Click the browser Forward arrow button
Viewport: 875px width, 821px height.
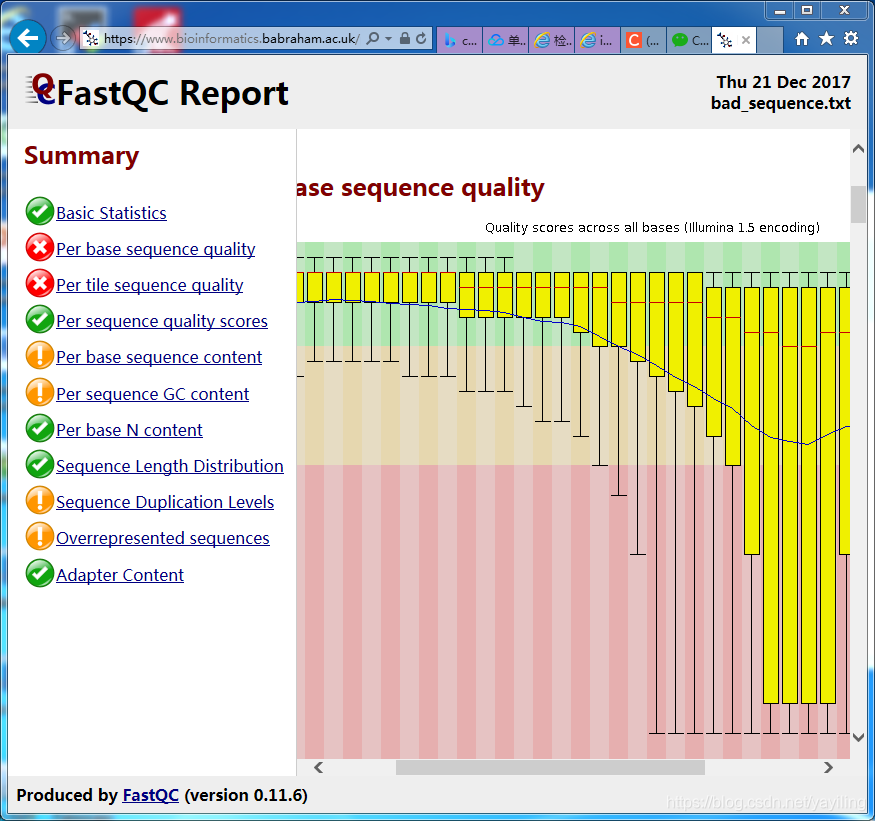(x=62, y=38)
